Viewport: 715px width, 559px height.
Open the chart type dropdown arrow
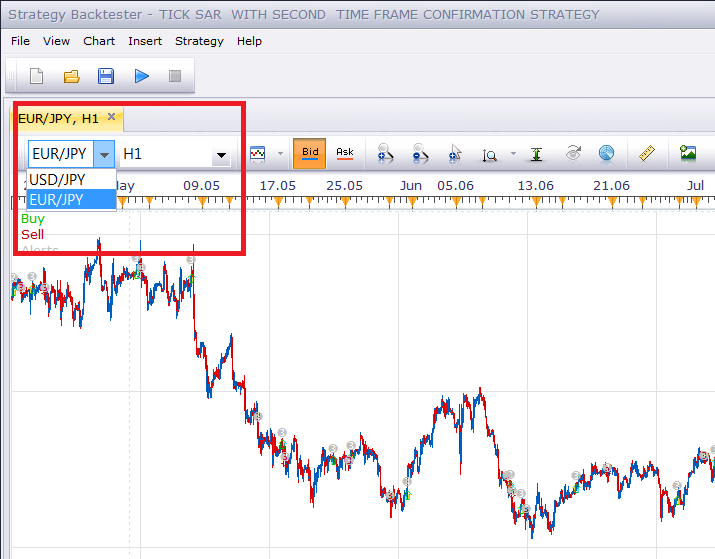pos(280,154)
